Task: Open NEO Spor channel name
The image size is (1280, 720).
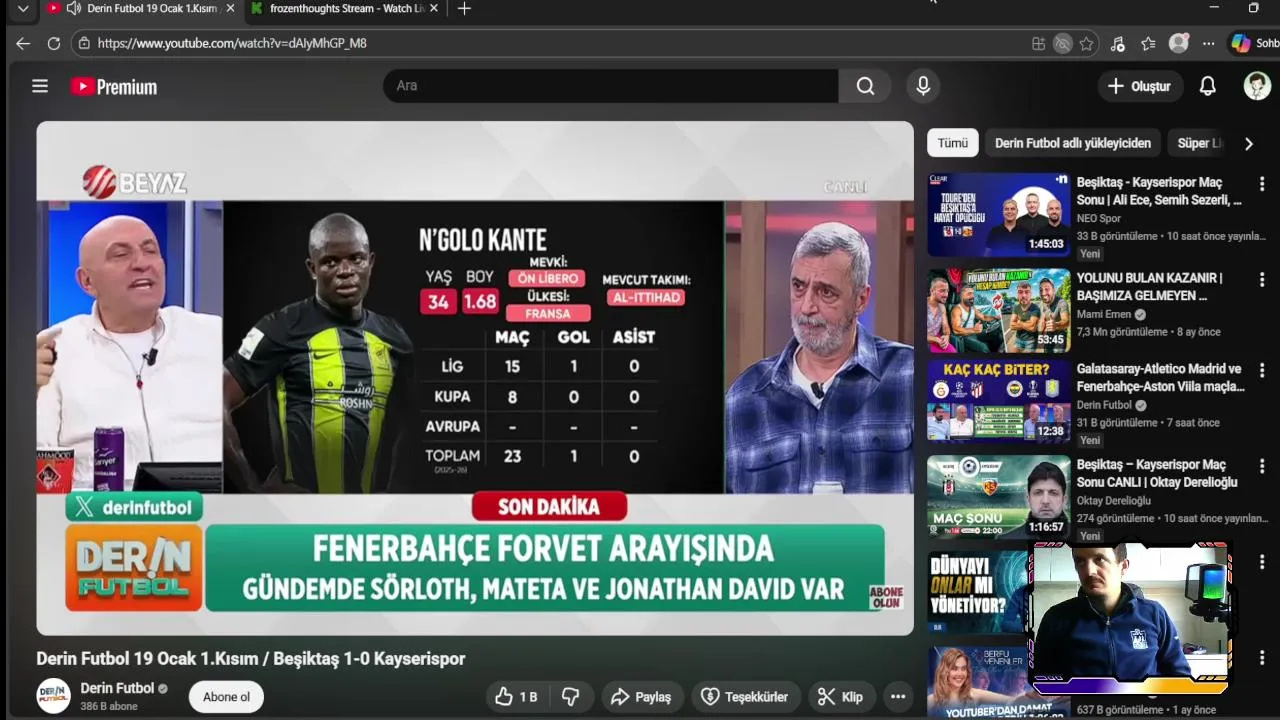Action: coord(1099,218)
